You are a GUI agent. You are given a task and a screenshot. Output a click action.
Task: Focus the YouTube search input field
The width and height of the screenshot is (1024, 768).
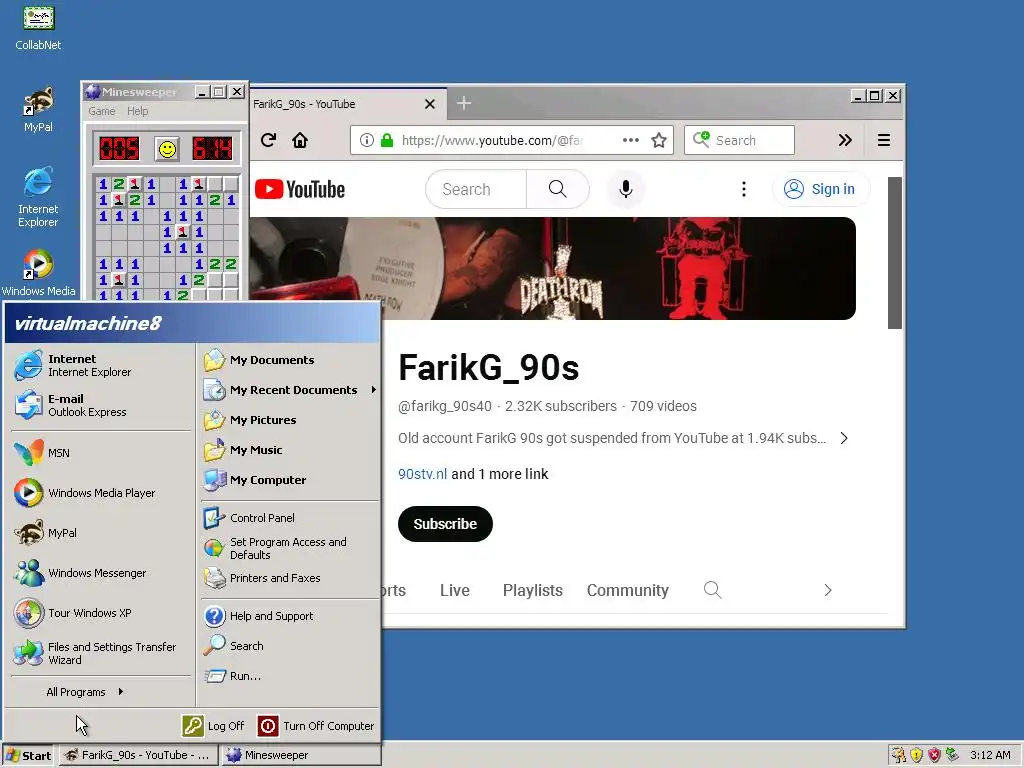coord(477,189)
